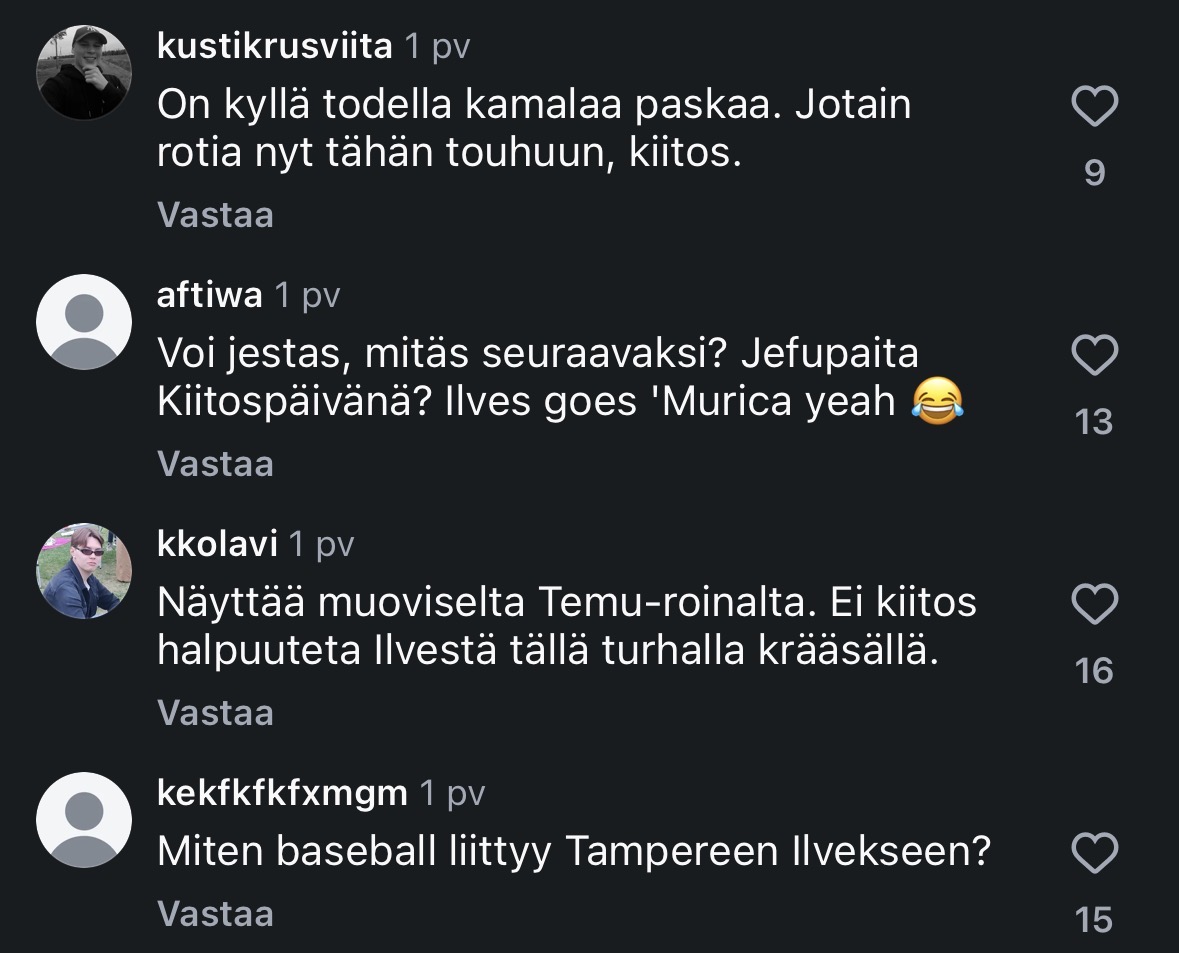The width and height of the screenshot is (1179, 953).
Task: Tap Vastaa below the baseball question
Action: click(x=215, y=913)
